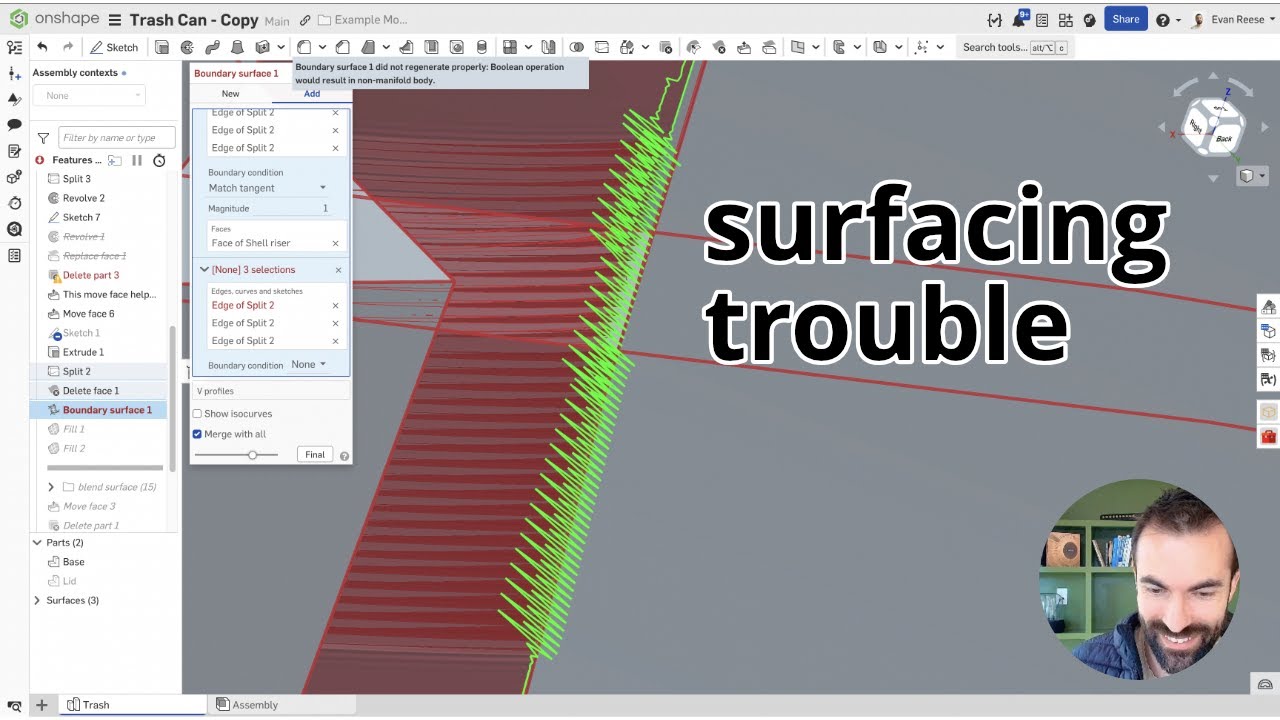Open the Match tangent boundary condition dropdown

point(268,188)
